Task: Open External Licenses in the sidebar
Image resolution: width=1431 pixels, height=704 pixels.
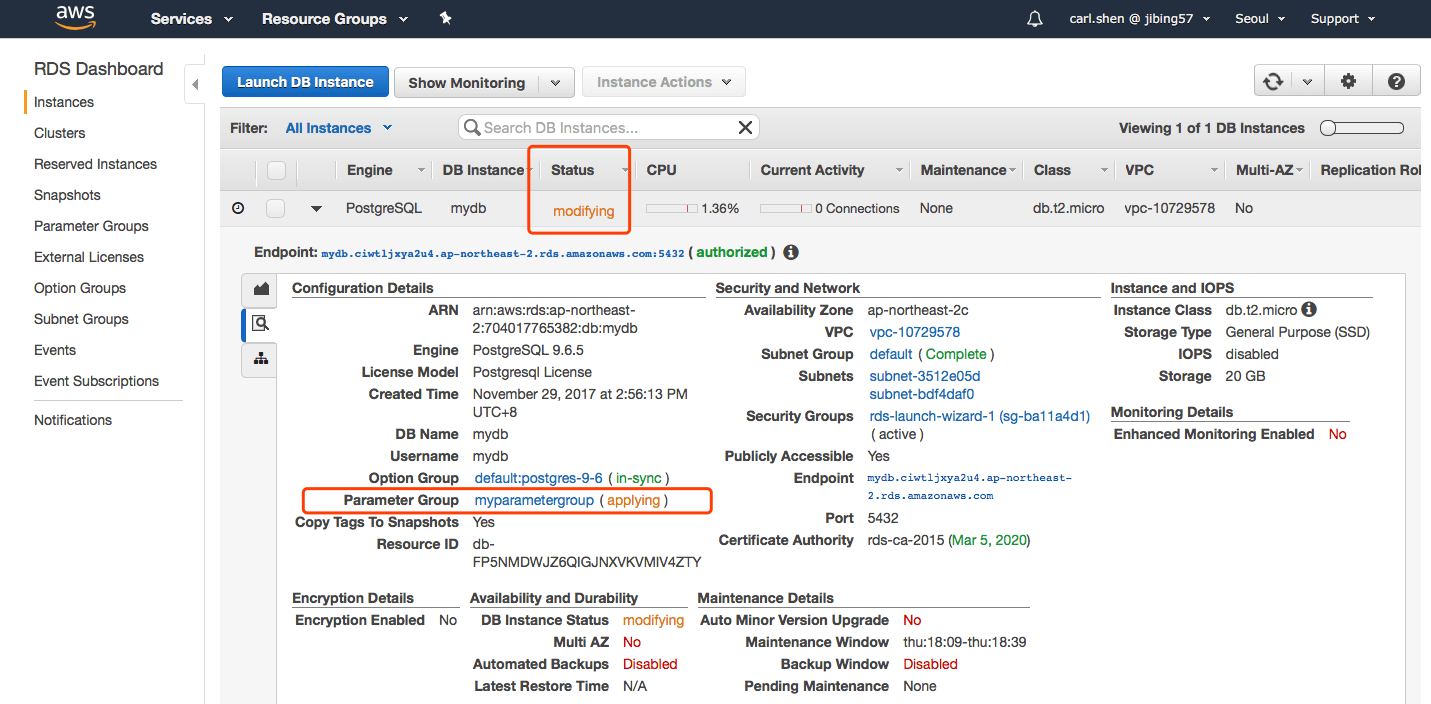Action: (x=89, y=257)
